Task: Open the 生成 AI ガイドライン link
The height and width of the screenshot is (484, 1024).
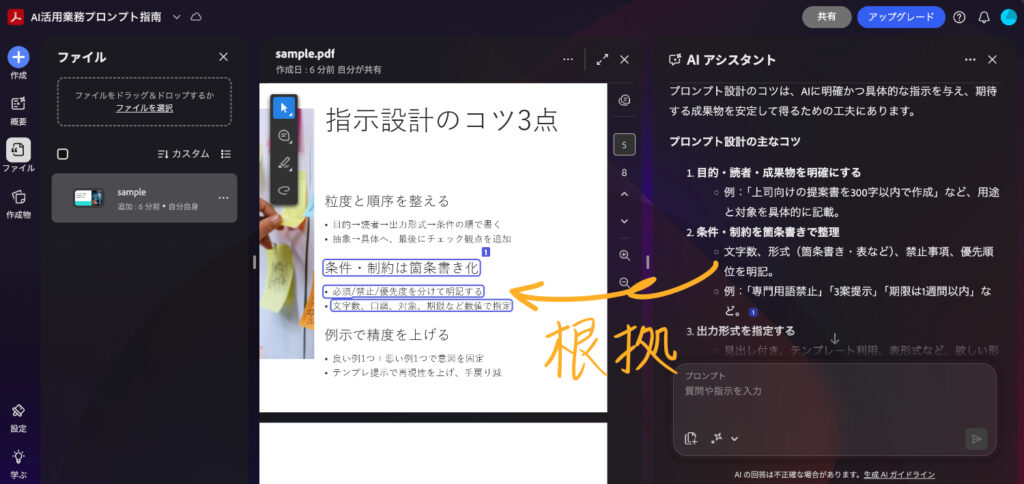Action: point(899,475)
